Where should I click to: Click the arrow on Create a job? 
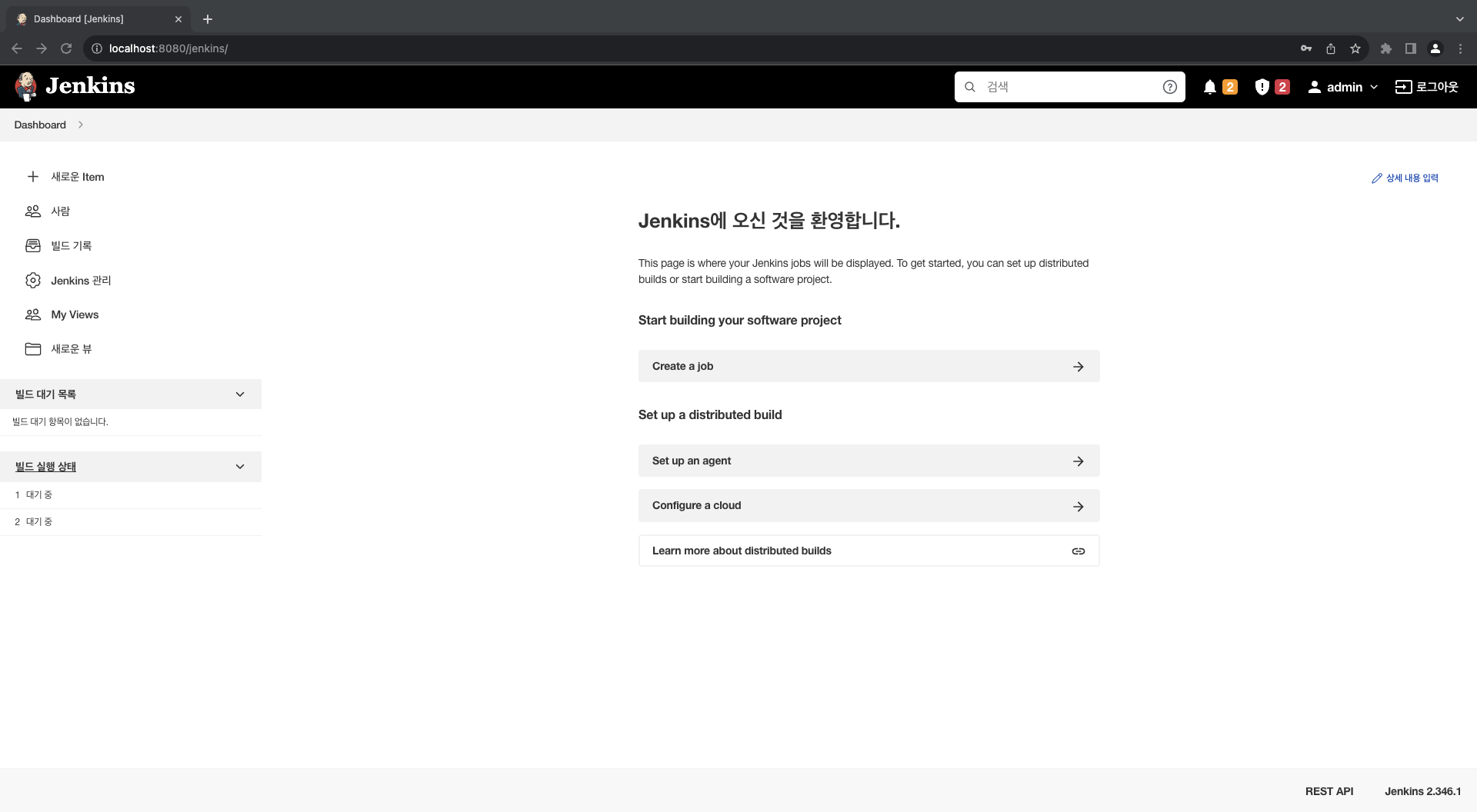pos(1079,367)
